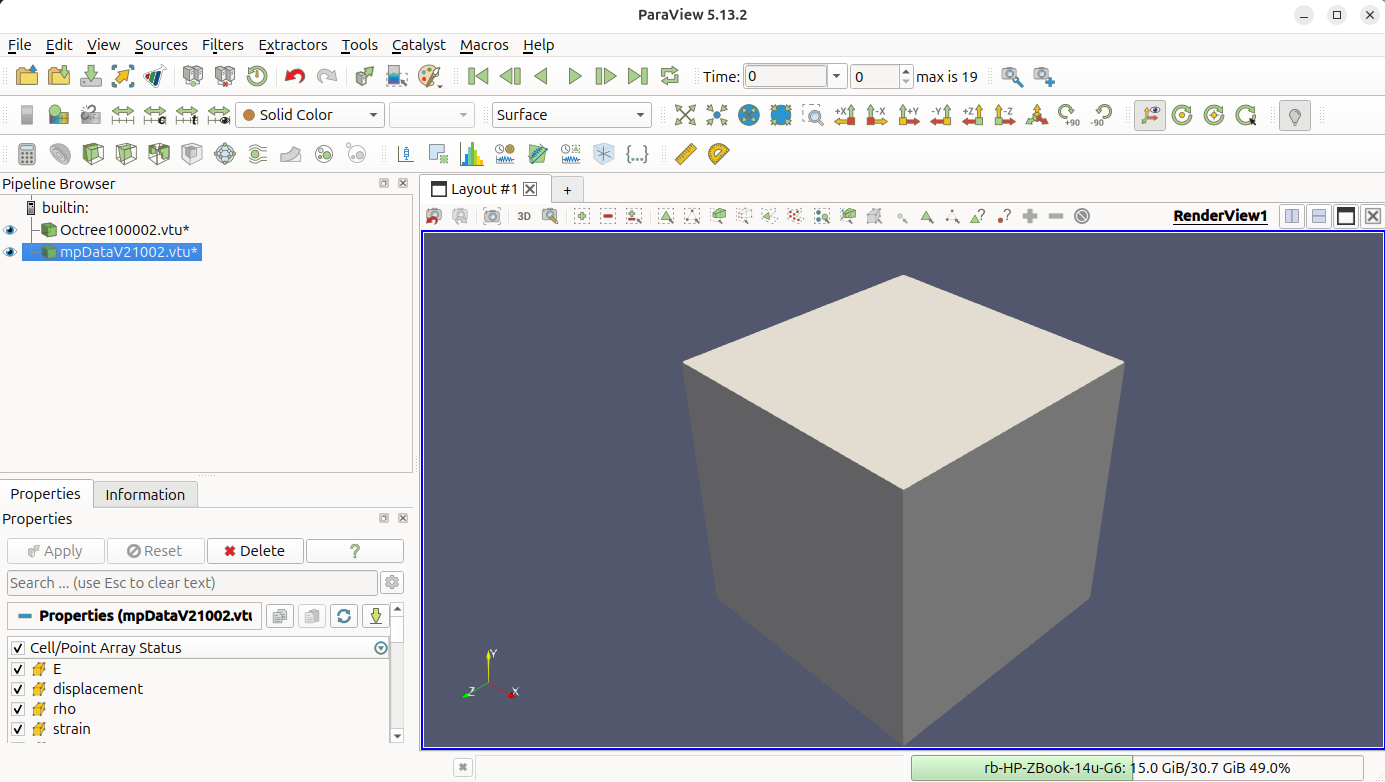
Task: Click the Protractor angle icon
Action: pos(718,154)
